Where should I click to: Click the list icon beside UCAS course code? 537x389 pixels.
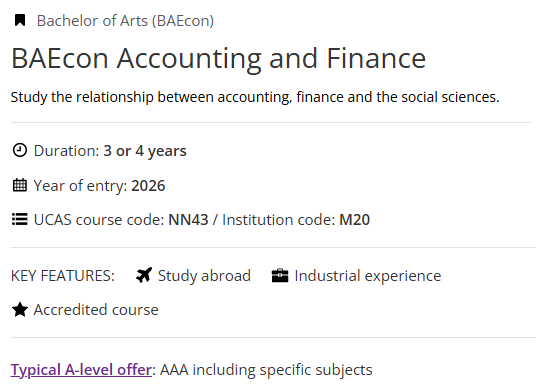pos(20,219)
